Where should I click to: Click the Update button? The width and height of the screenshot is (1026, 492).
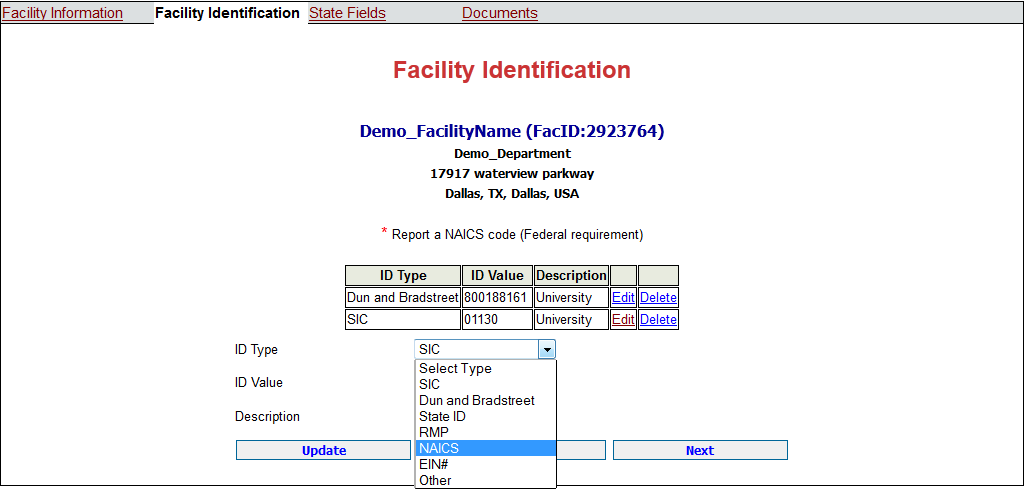pos(323,450)
